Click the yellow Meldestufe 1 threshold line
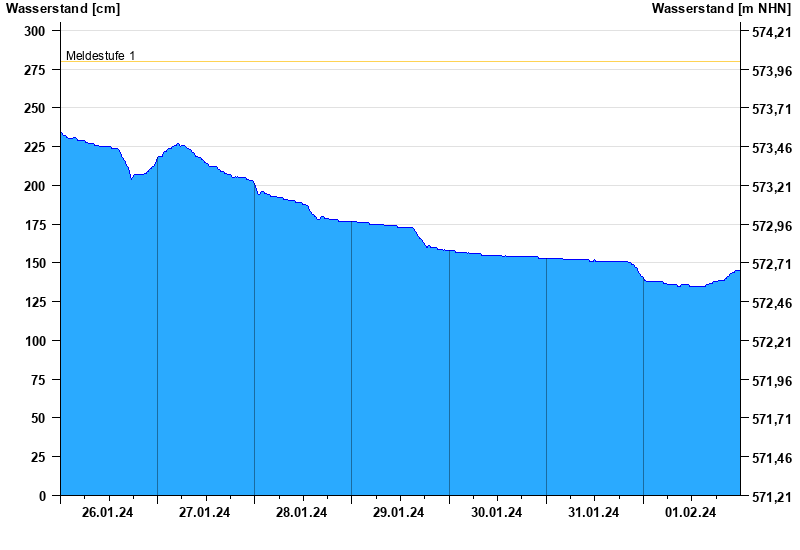Image resolution: width=800 pixels, height=550 pixels. 400,62
